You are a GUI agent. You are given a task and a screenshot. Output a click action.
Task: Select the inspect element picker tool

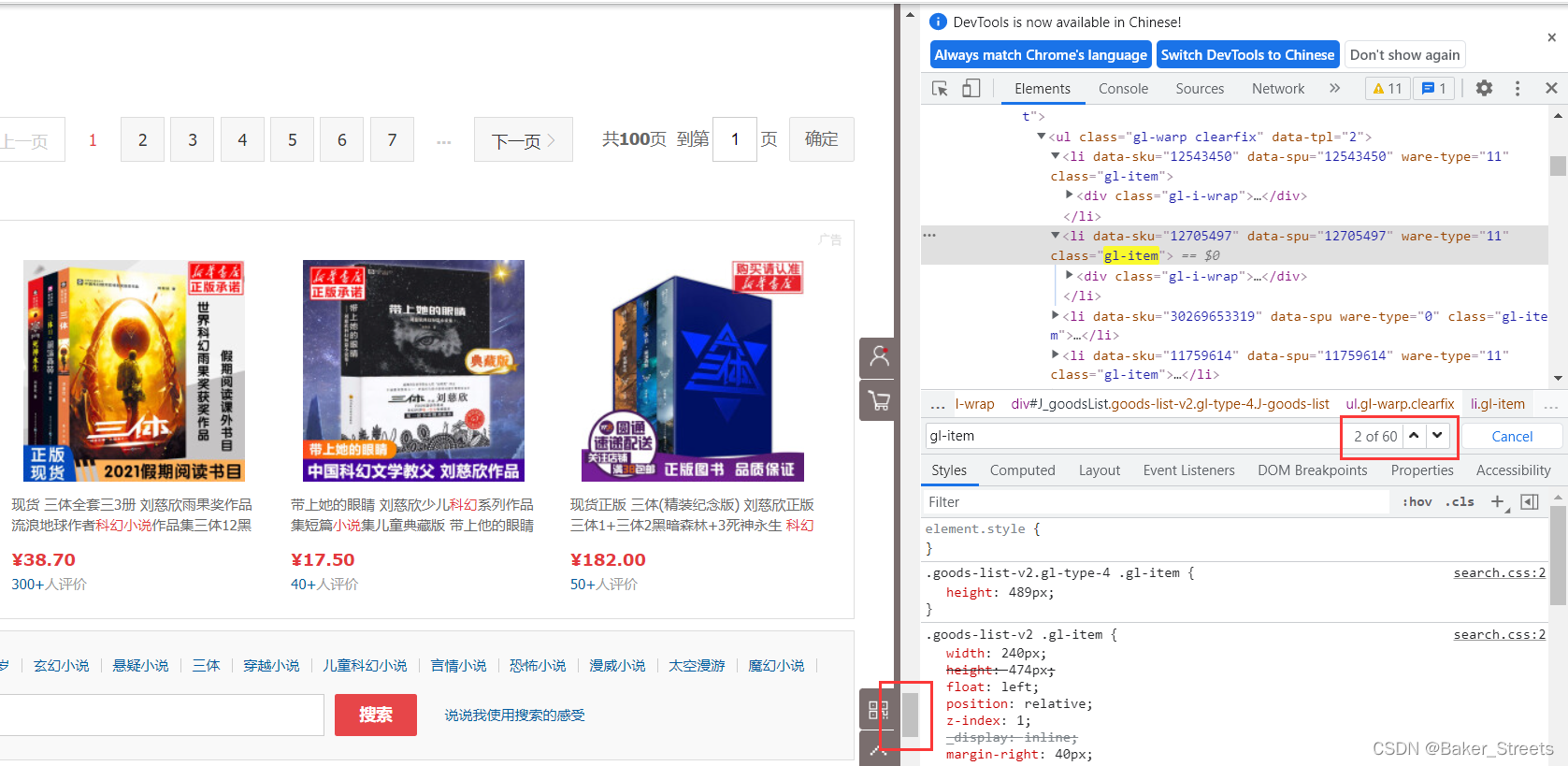click(x=940, y=88)
